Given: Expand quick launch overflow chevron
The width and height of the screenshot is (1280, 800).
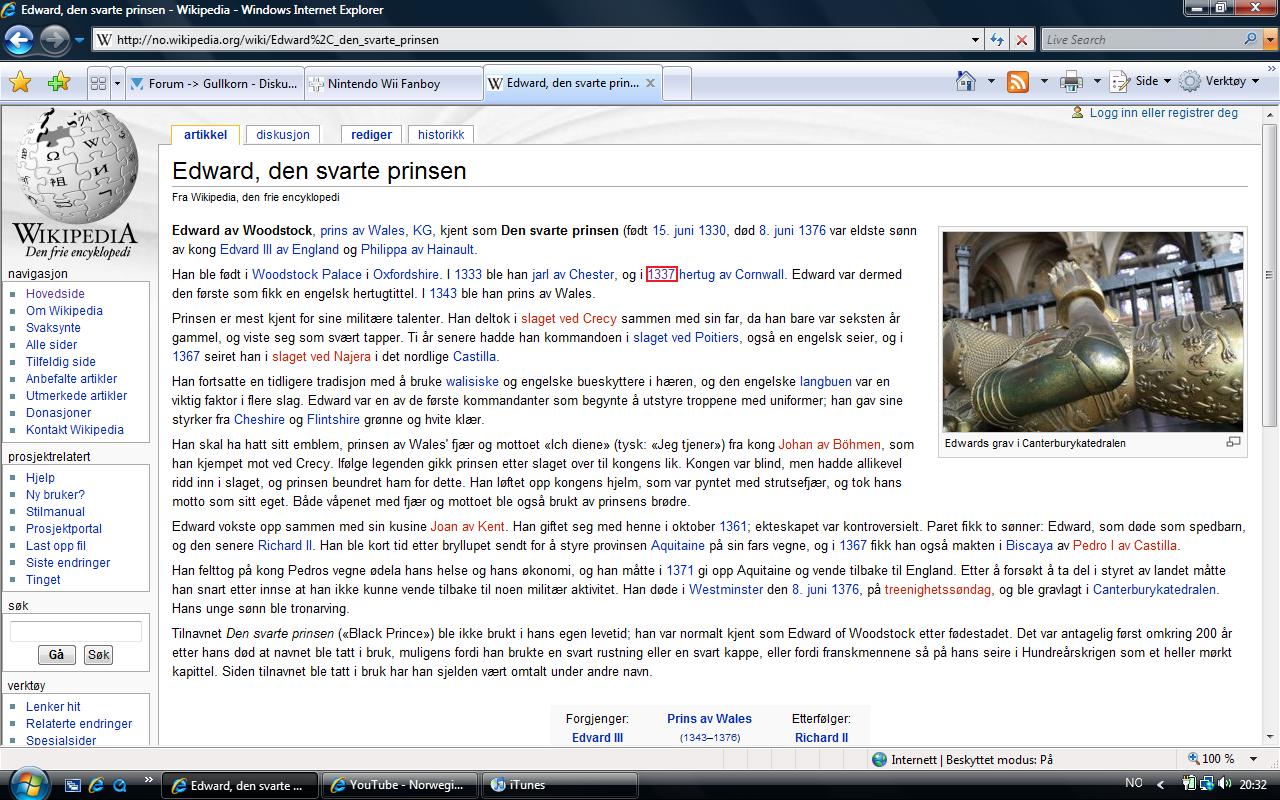Looking at the screenshot, I should click(x=149, y=780).
